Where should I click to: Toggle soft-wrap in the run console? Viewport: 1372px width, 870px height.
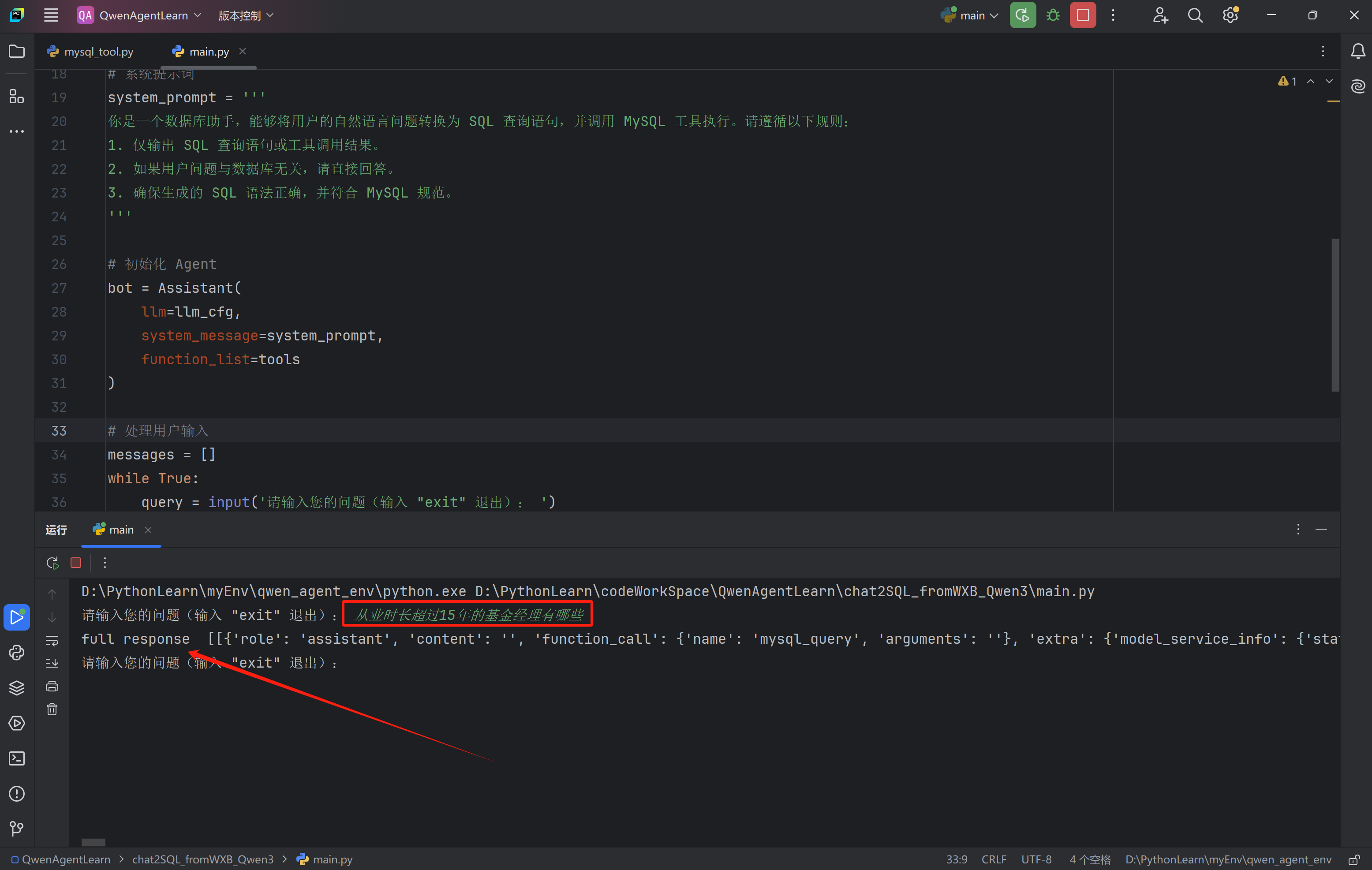click(x=52, y=640)
